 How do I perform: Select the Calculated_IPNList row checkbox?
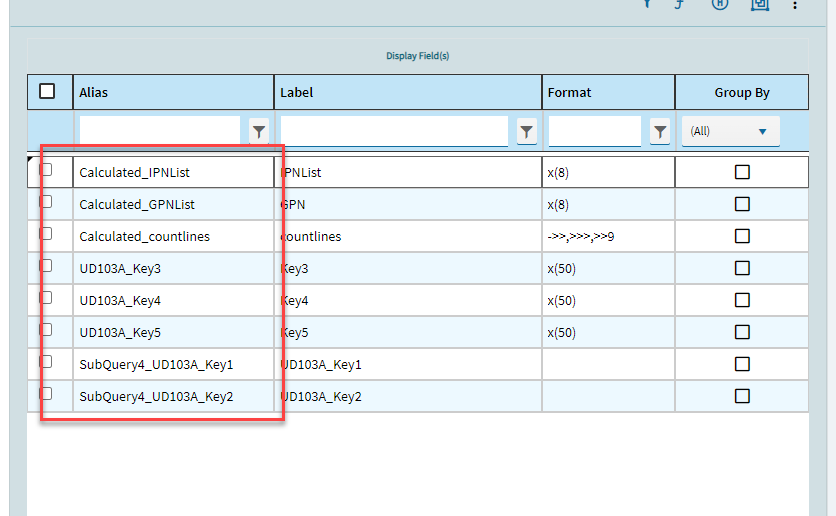46,170
